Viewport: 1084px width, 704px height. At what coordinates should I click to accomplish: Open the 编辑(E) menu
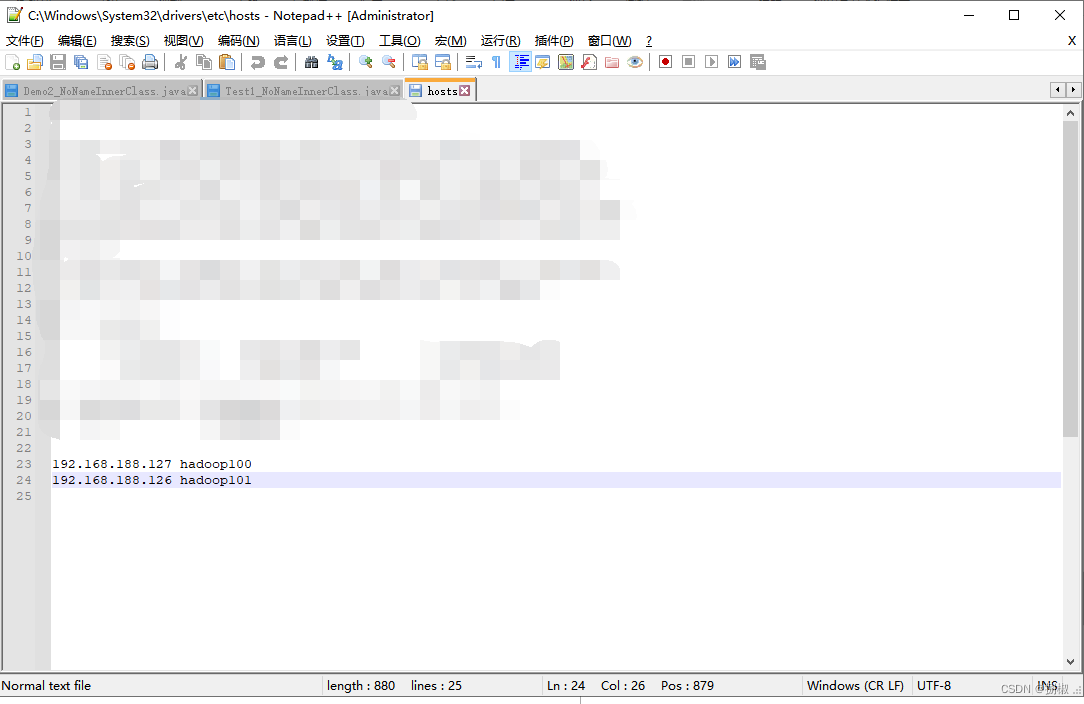(77, 41)
